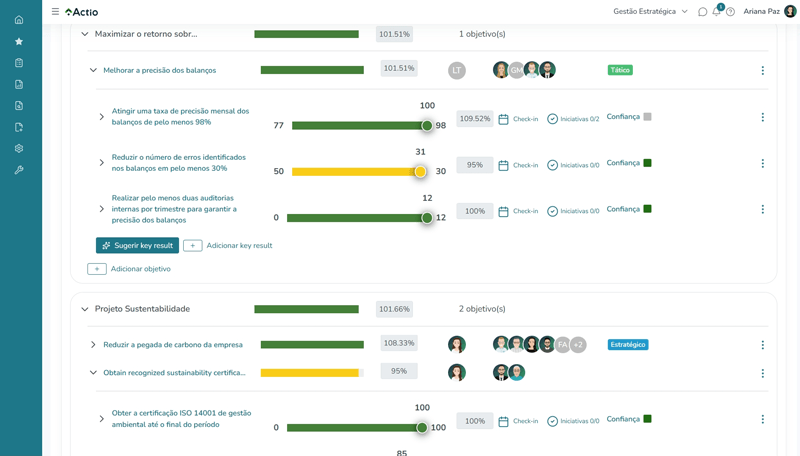
Task: Open the help question mark icon
Action: [x=731, y=12]
